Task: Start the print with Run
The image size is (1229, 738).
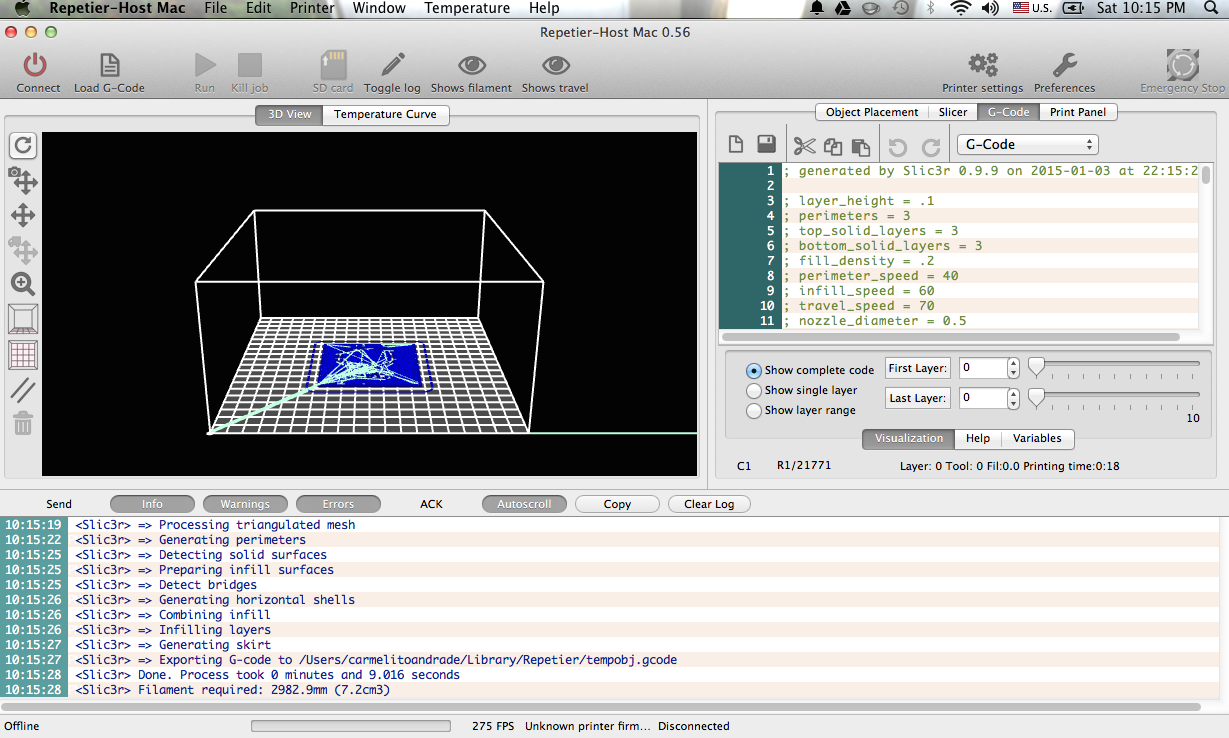Action: tap(205, 66)
